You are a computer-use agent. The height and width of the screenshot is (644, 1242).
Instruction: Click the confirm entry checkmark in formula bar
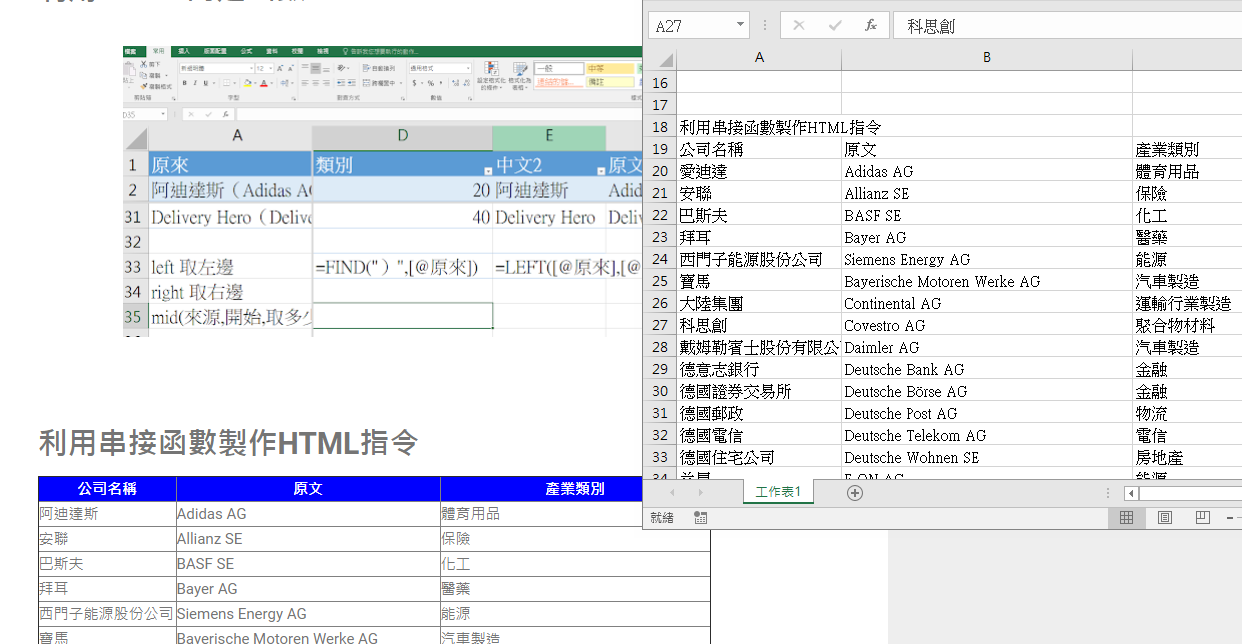tap(834, 26)
